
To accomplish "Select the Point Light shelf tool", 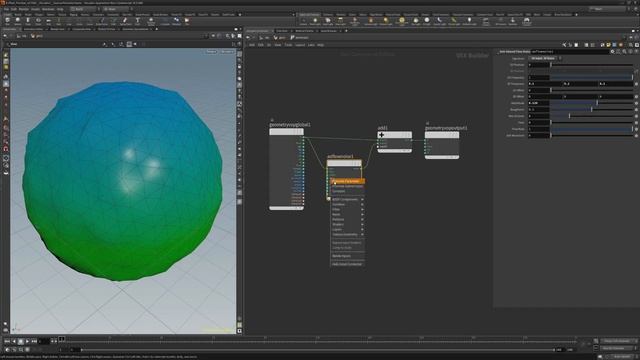I will (315, 21).
